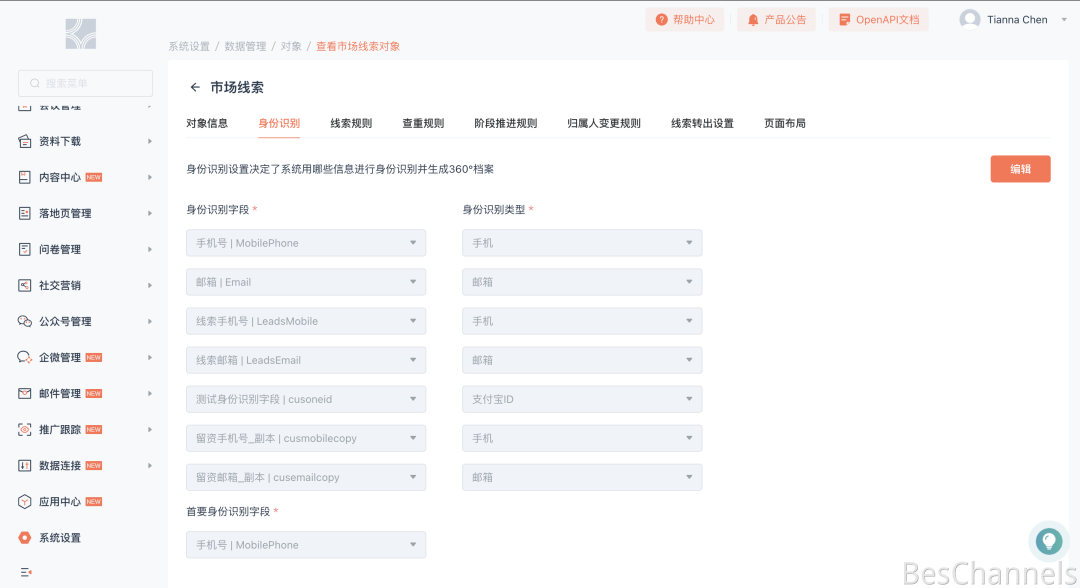Viewport: 1080px width, 588px height.
Task: Open the 留资邮箱_副本 | cusemailcopy dropdown
Action: pos(306,477)
